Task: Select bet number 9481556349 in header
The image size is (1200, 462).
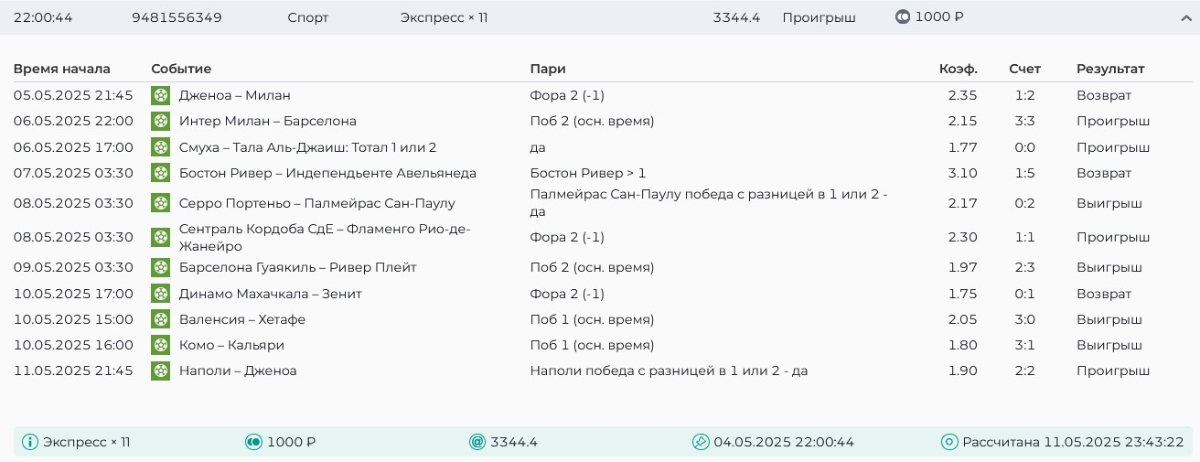Action: point(177,18)
